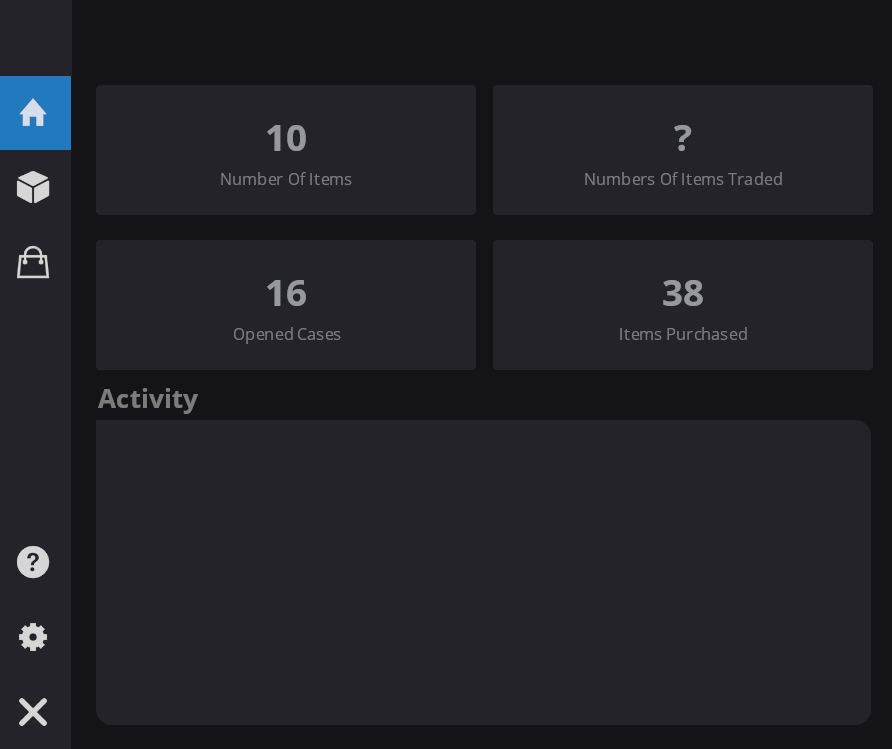Viewport: 892px width, 749px height.
Task: Click the 16 opened cases number
Action: pos(286,292)
